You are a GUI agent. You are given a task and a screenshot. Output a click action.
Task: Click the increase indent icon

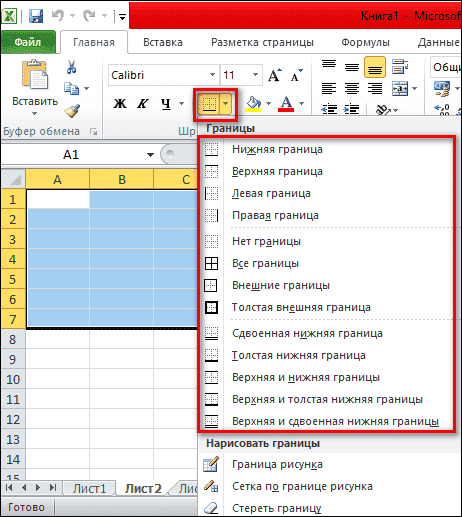(352, 109)
